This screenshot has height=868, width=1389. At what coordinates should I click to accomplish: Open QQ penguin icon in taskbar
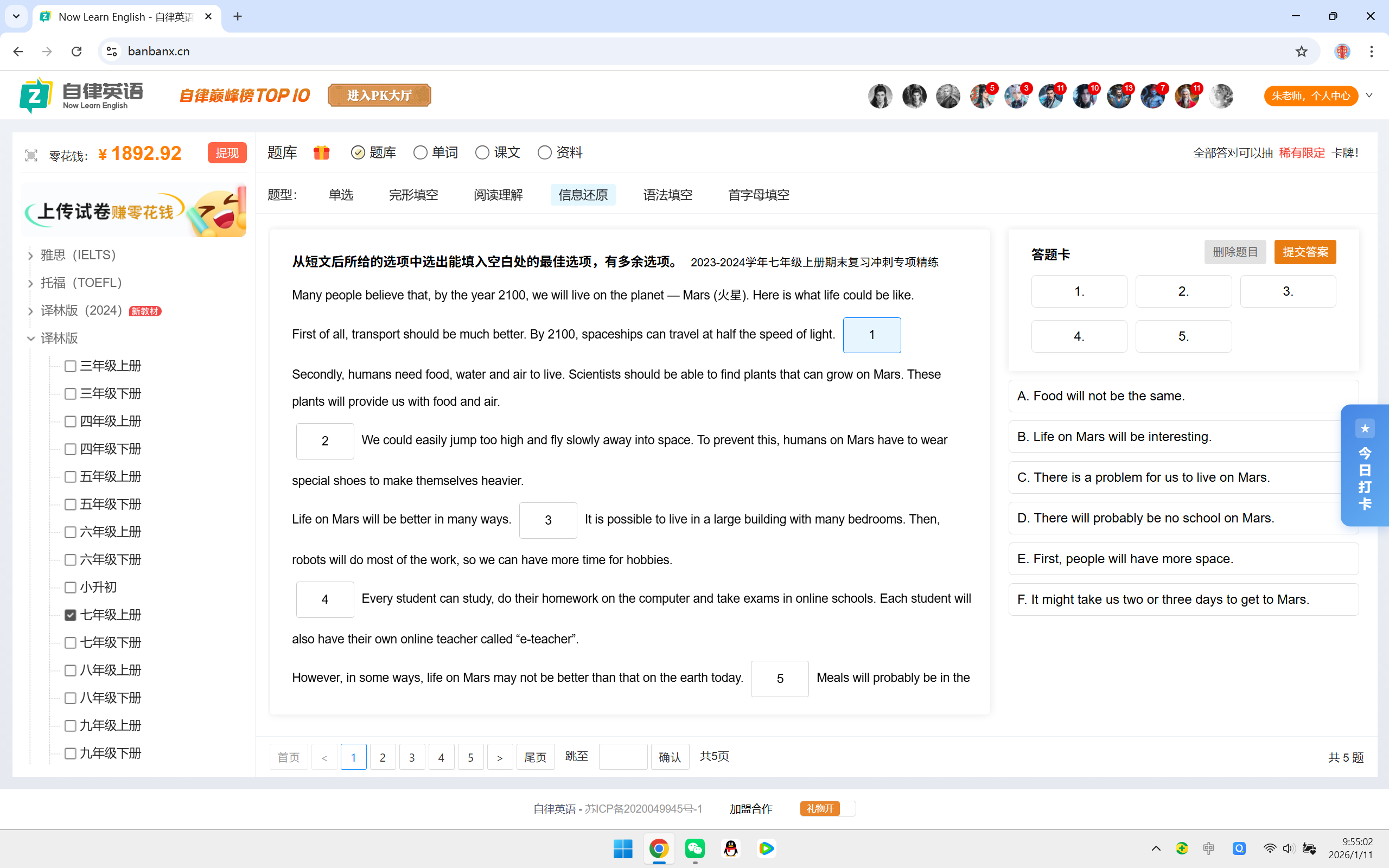(731, 848)
